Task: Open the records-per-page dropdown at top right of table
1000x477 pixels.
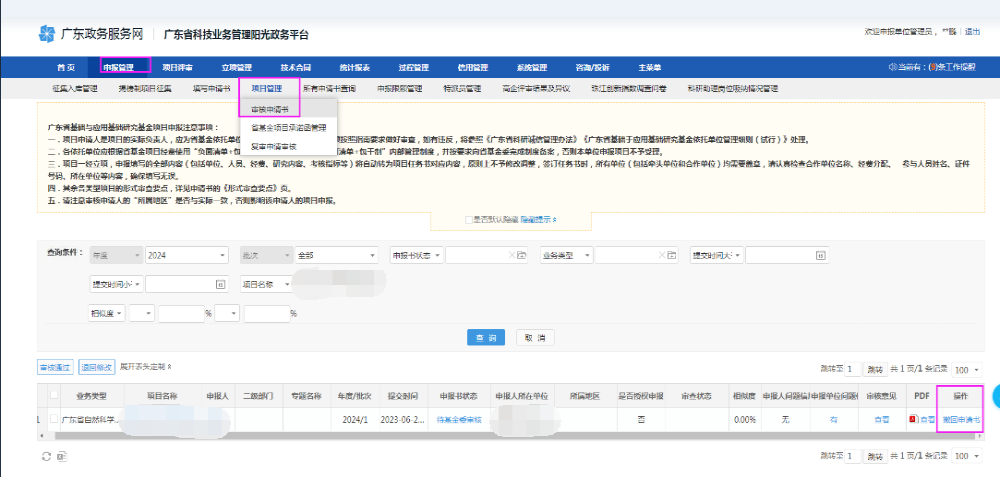Action: point(968,369)
